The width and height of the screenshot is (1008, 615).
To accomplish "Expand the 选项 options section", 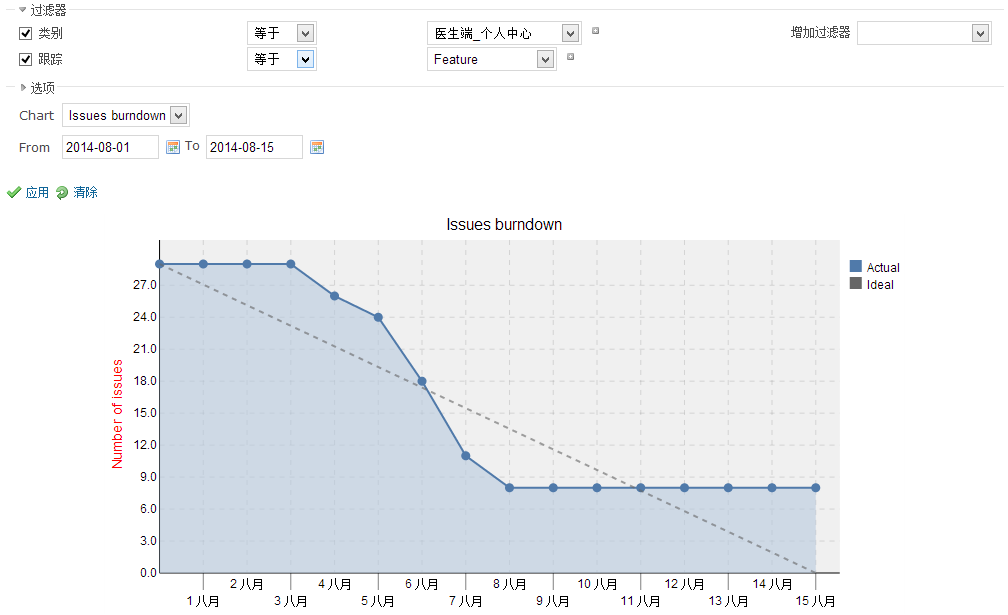I will (x=37, y=87).
